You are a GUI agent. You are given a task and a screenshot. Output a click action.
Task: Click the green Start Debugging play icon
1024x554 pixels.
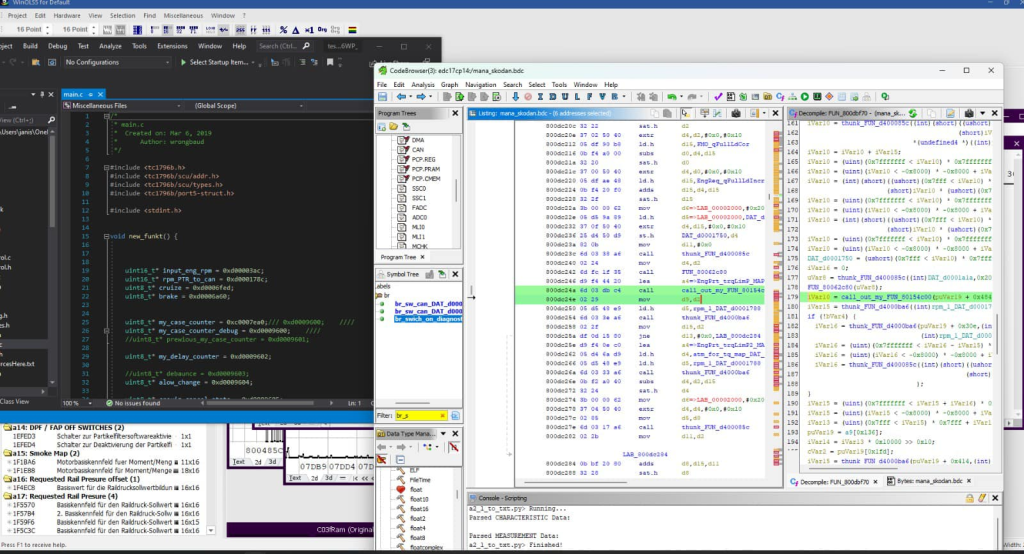(x=181, y=62)
